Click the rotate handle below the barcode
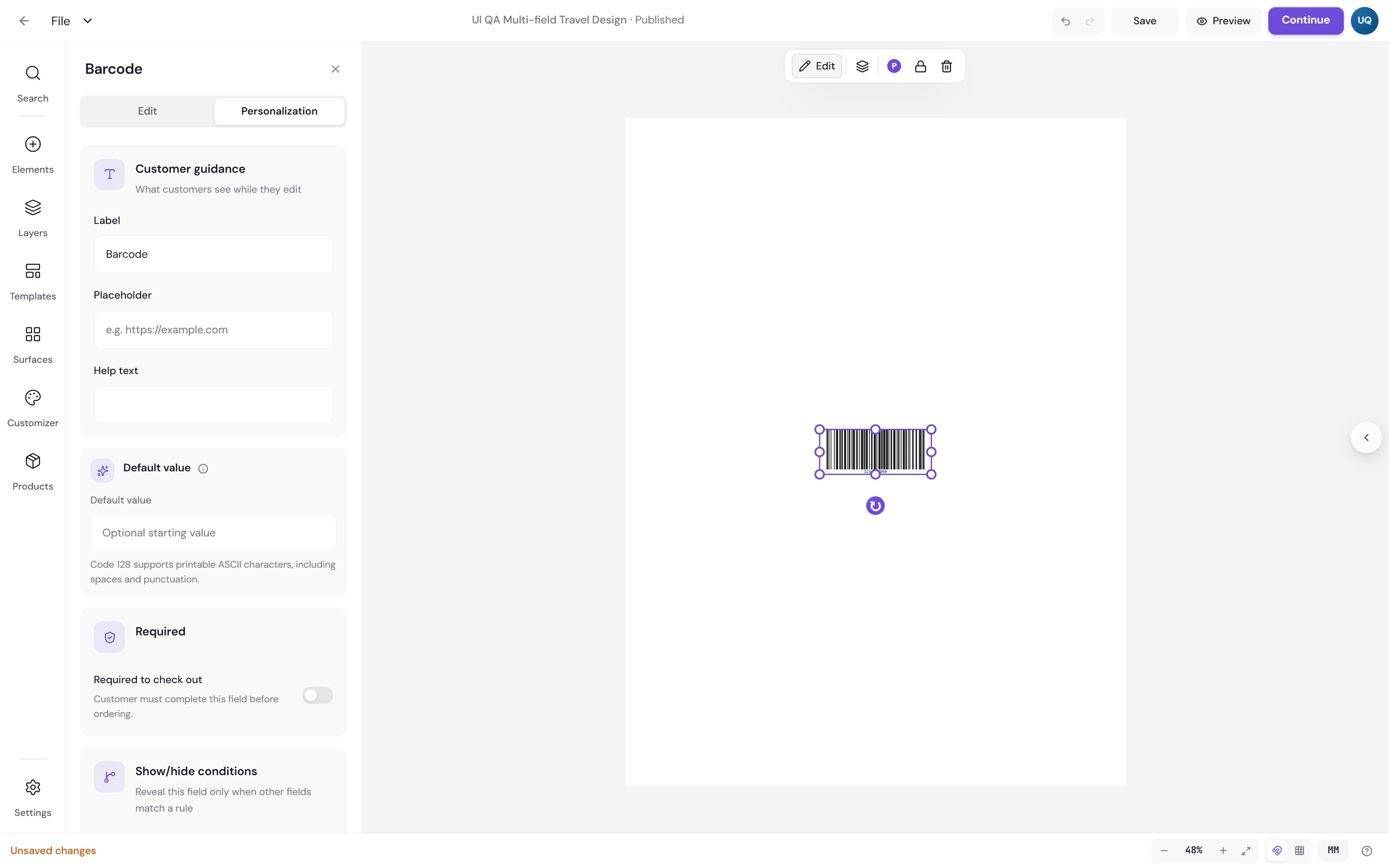This screenshot has height=868, width=1389. pyautogui.click(x=875, y=506)
